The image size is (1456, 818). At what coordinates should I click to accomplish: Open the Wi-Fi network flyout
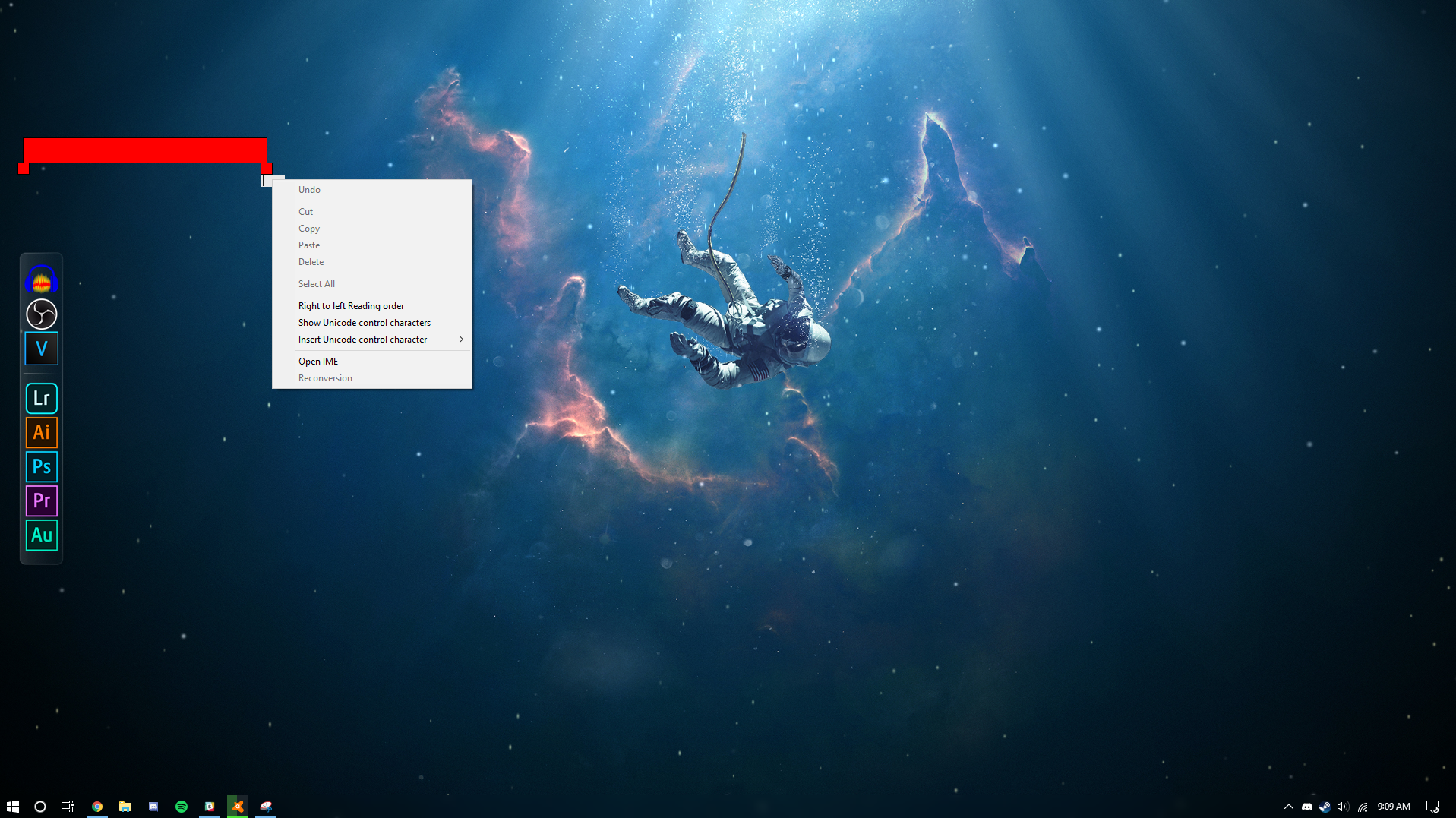tap(1363, 807)
